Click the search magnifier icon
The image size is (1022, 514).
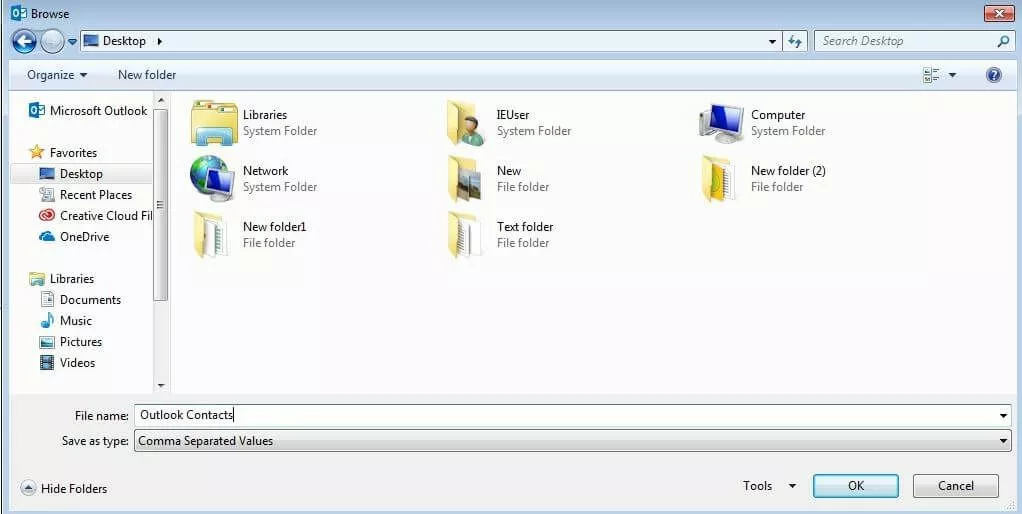(1004, 41)
